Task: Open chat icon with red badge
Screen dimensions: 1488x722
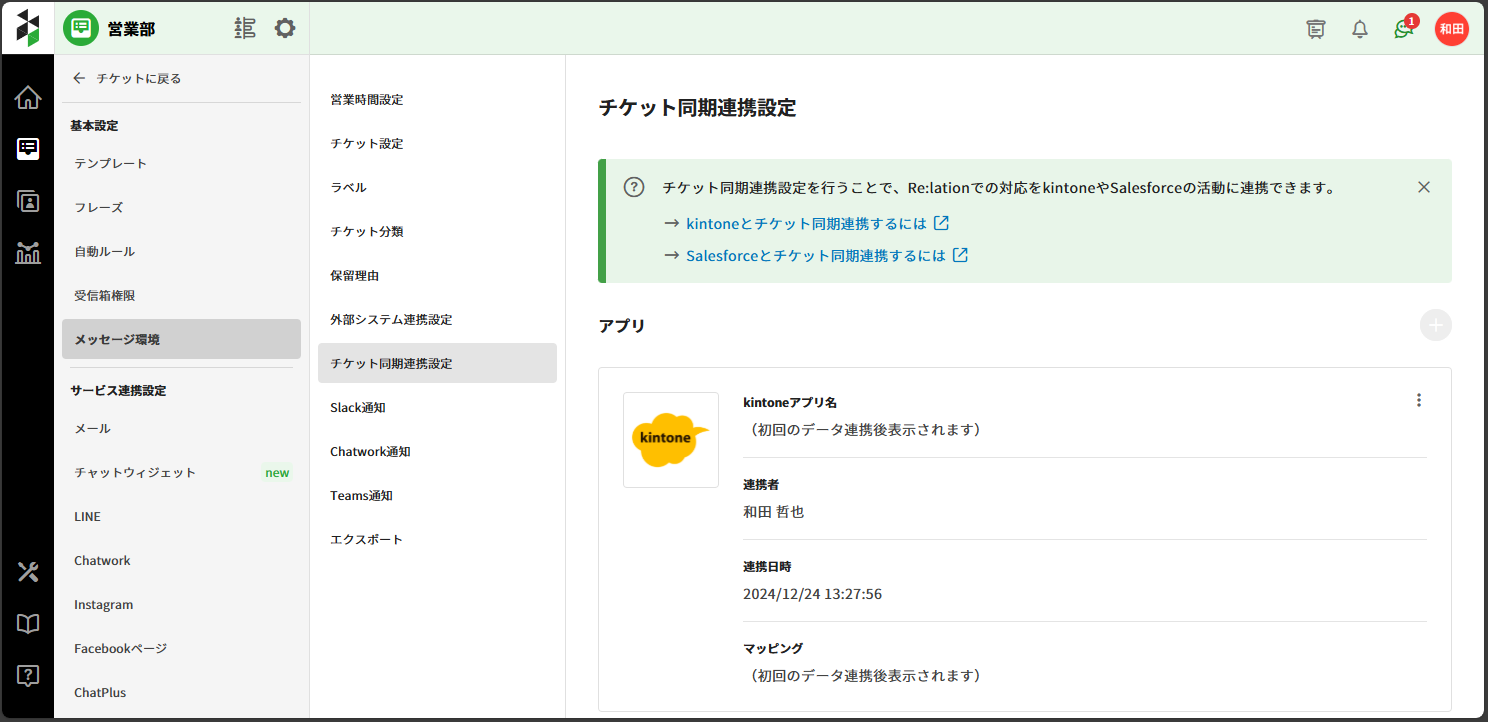Action: [x=1404, y=29]
